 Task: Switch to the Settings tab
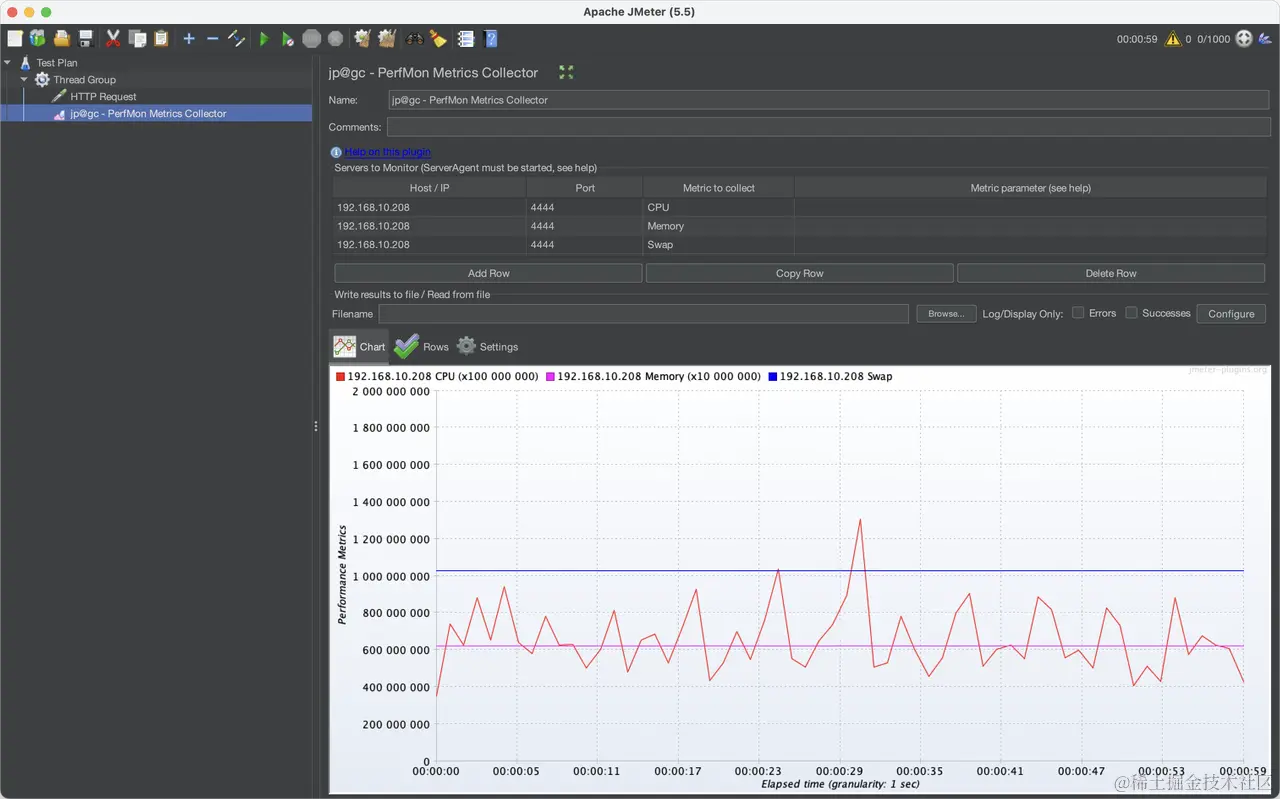point(488,346)
